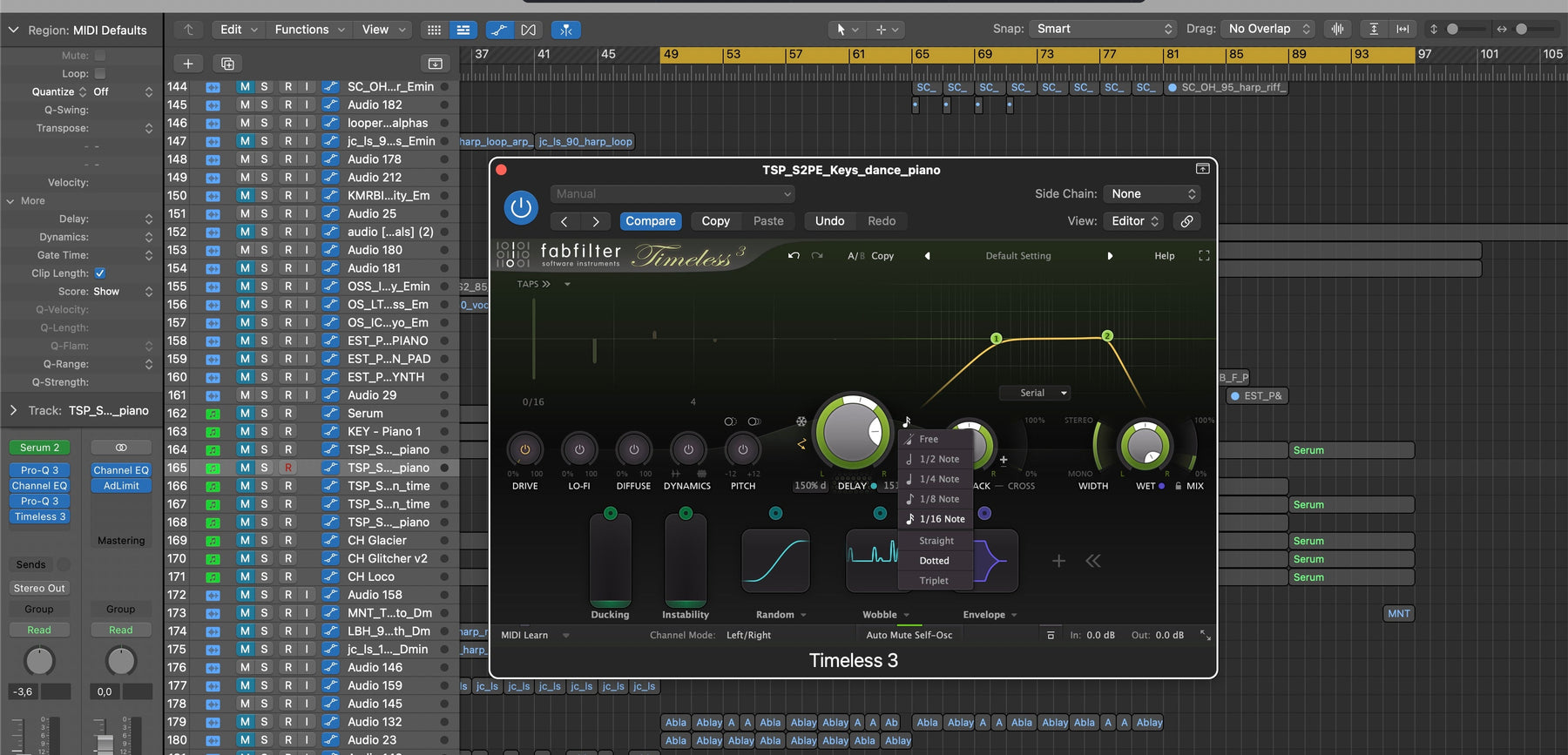Select Free in delay sync menu
This screenshot has height=755, width=1568.
click(936, 440)
